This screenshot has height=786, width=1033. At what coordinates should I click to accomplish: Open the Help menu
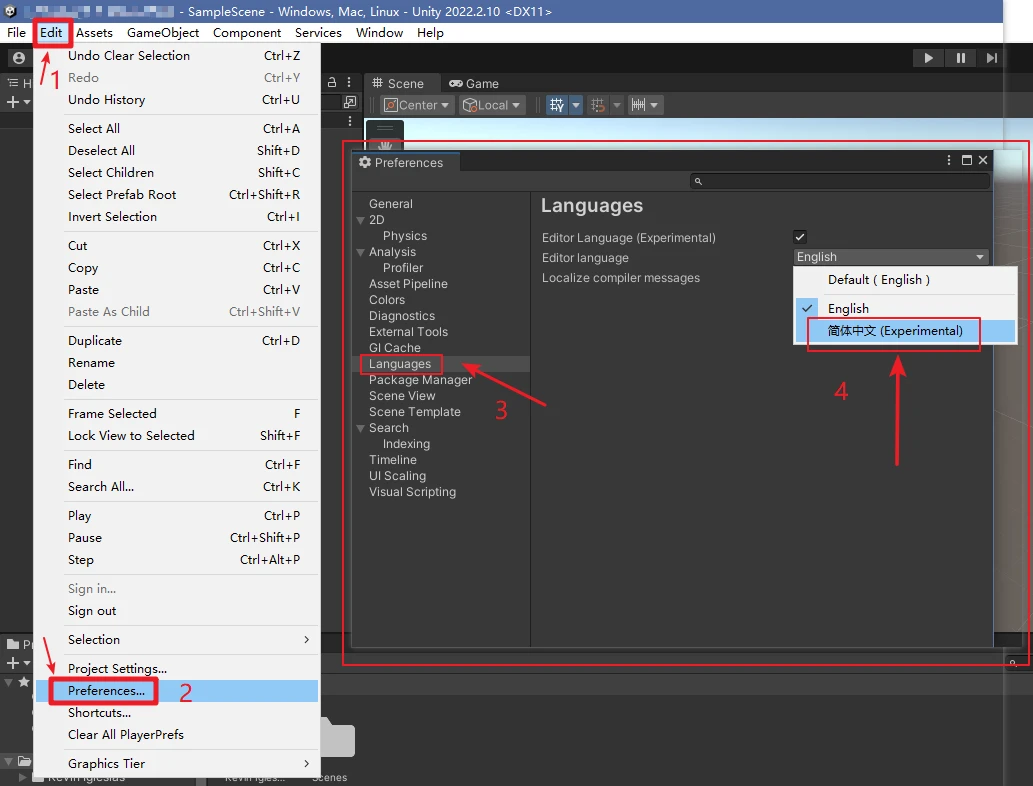[430, 32]
